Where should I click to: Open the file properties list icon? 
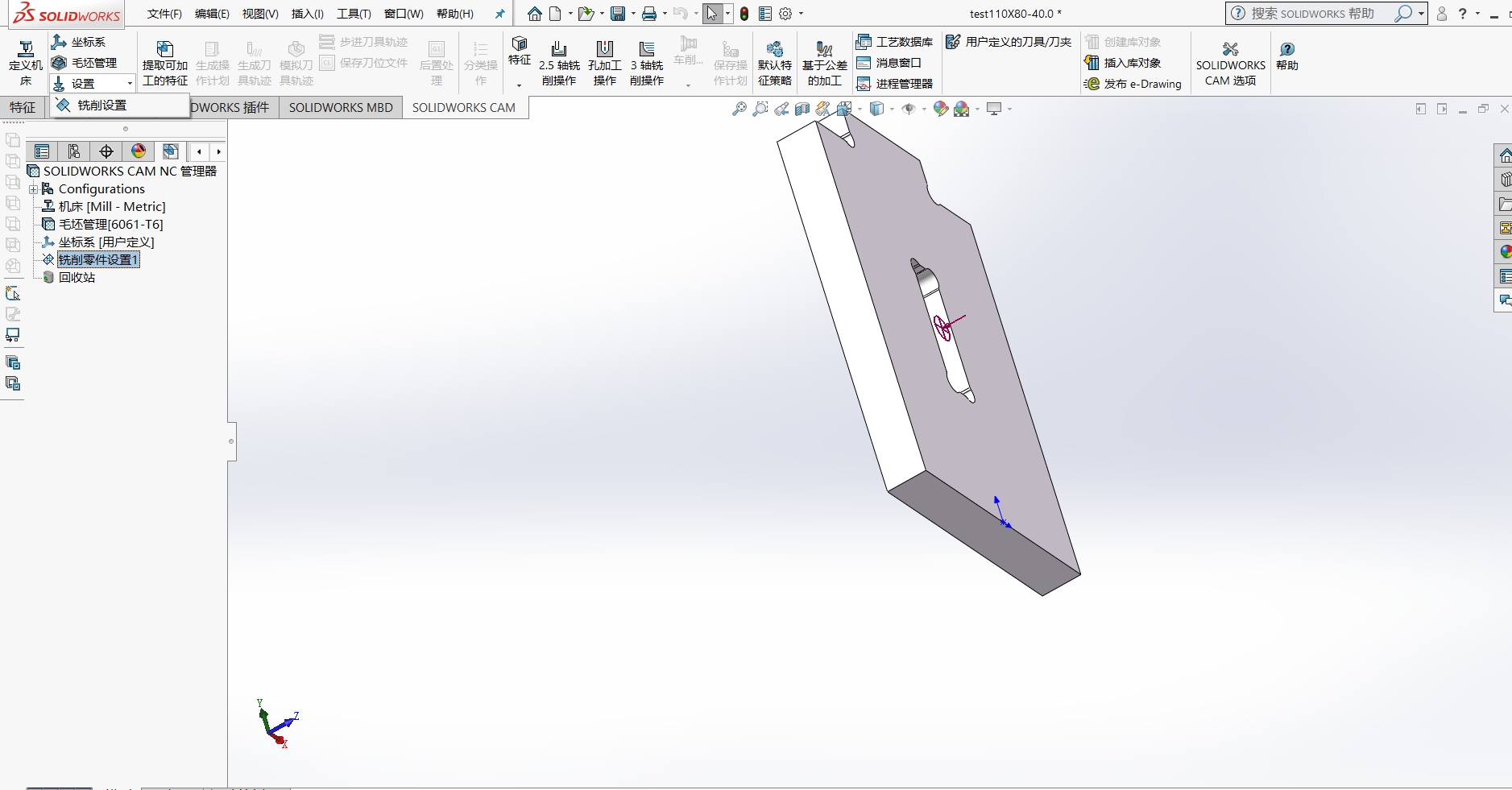click(x=765, y=14)
